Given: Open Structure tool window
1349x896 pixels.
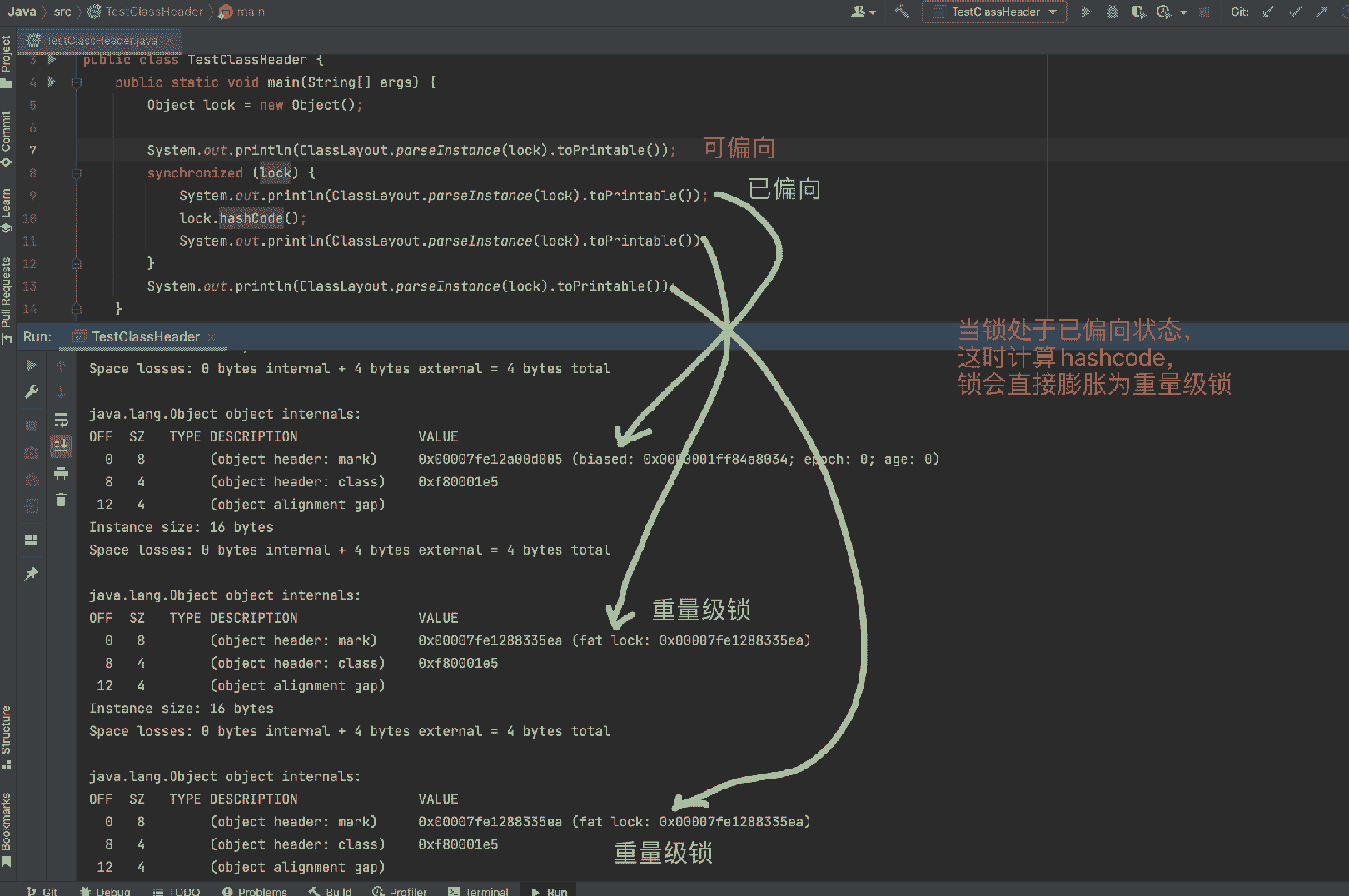Looking at the screenshot, I should (7, 736).
